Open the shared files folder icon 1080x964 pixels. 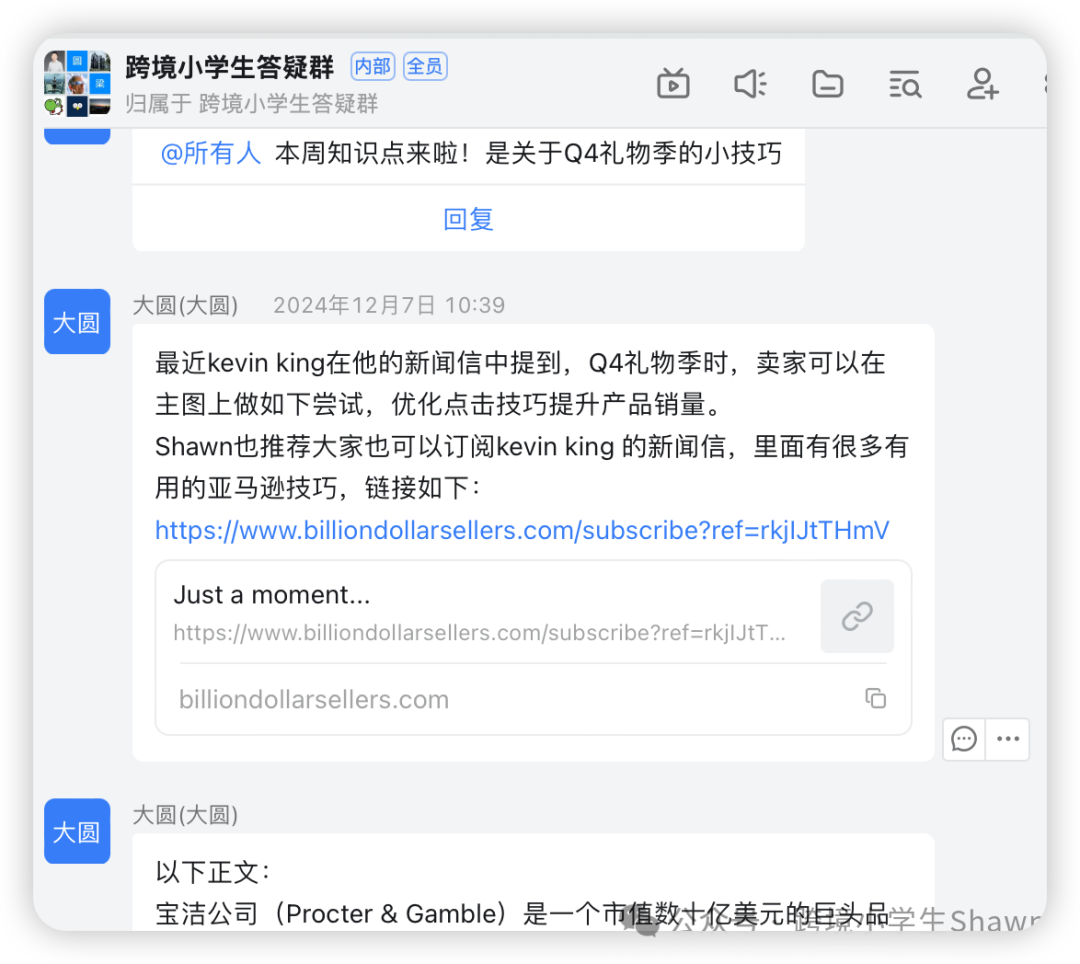827,84
